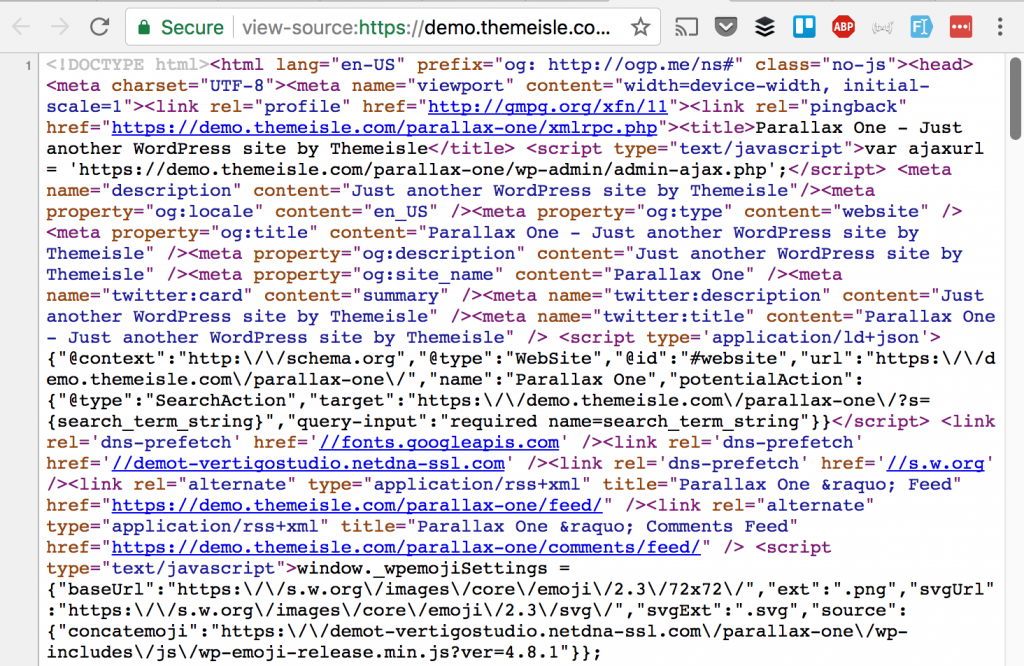Click the blue FI extension icon
Screen dimensions: 1024x666
[921, 26]
